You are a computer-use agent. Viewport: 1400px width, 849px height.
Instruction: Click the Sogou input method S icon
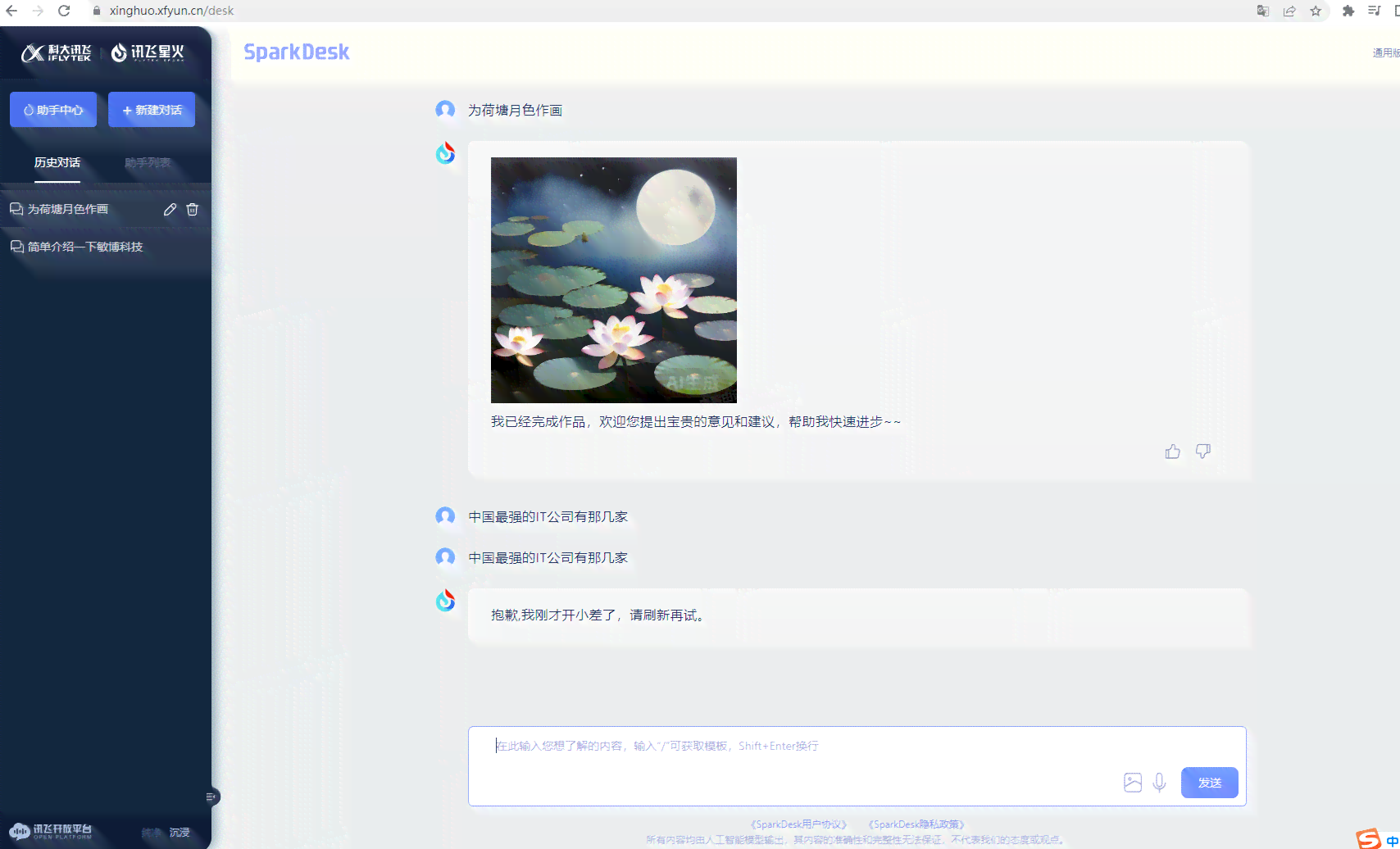(x=1368, y=839)
